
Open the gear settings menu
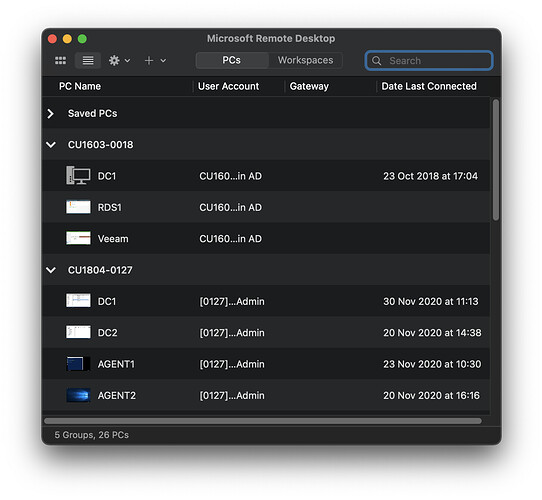[x=114, y=61]
